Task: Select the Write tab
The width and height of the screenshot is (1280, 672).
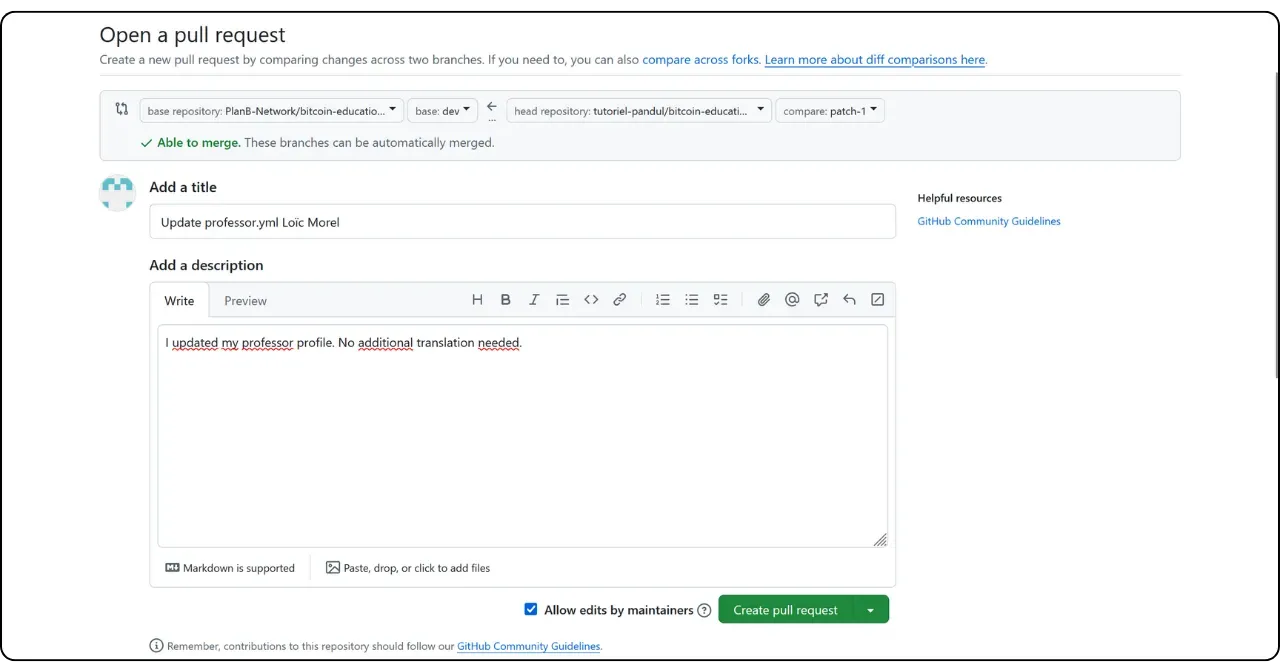Action: pos(180,301)
